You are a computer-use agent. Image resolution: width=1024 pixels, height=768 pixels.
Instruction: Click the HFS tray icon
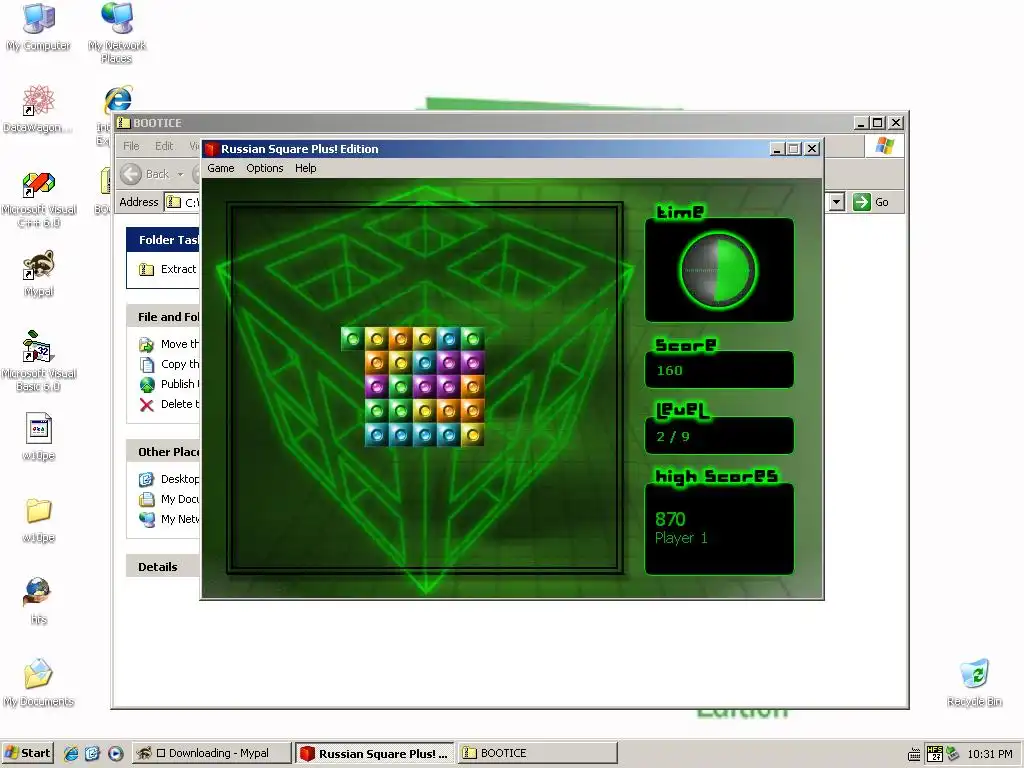coord(935,754)
